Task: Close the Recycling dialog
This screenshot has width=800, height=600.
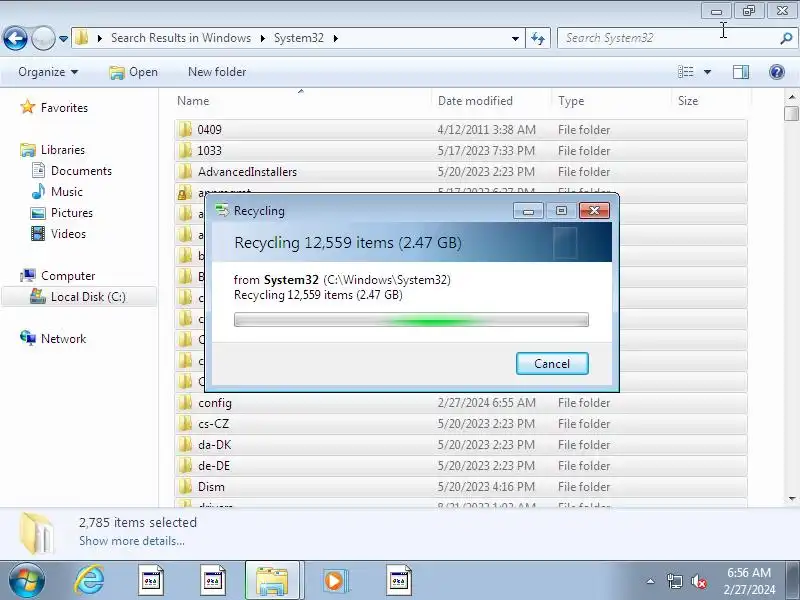Action: coord(594,211)
